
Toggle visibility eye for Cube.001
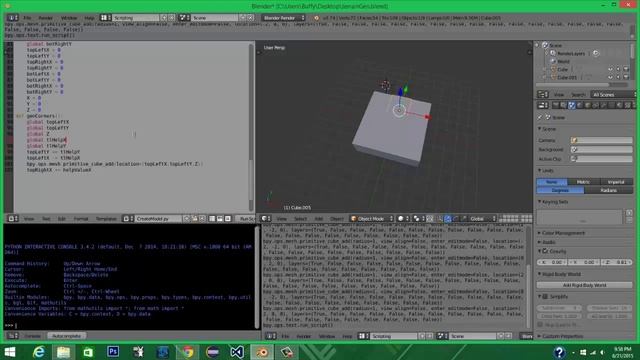click(x=610, y=77)
